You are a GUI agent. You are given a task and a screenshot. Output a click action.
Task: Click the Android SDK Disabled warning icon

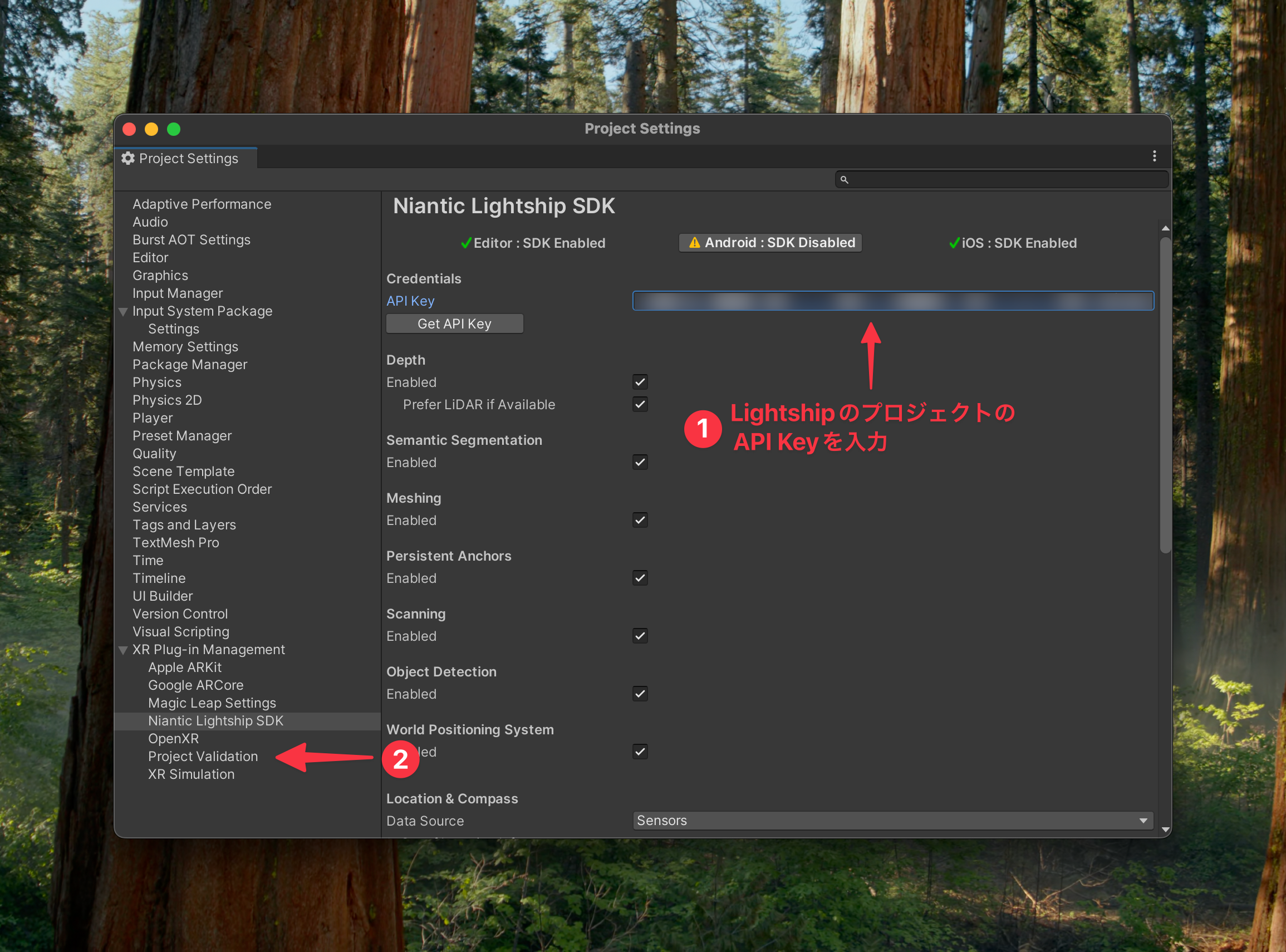(695, 243)
